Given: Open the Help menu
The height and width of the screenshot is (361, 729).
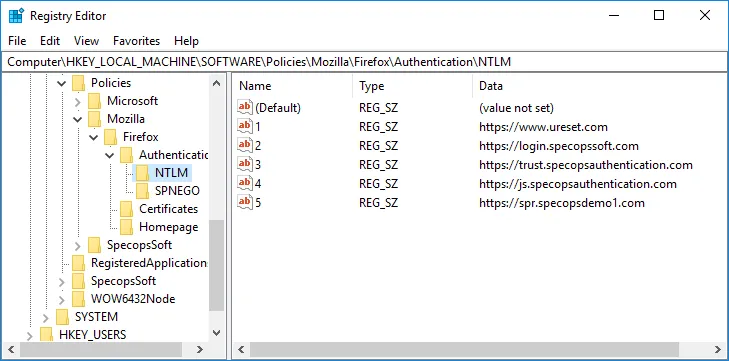Looking at the screenshot, I should (x=186, y=41).
